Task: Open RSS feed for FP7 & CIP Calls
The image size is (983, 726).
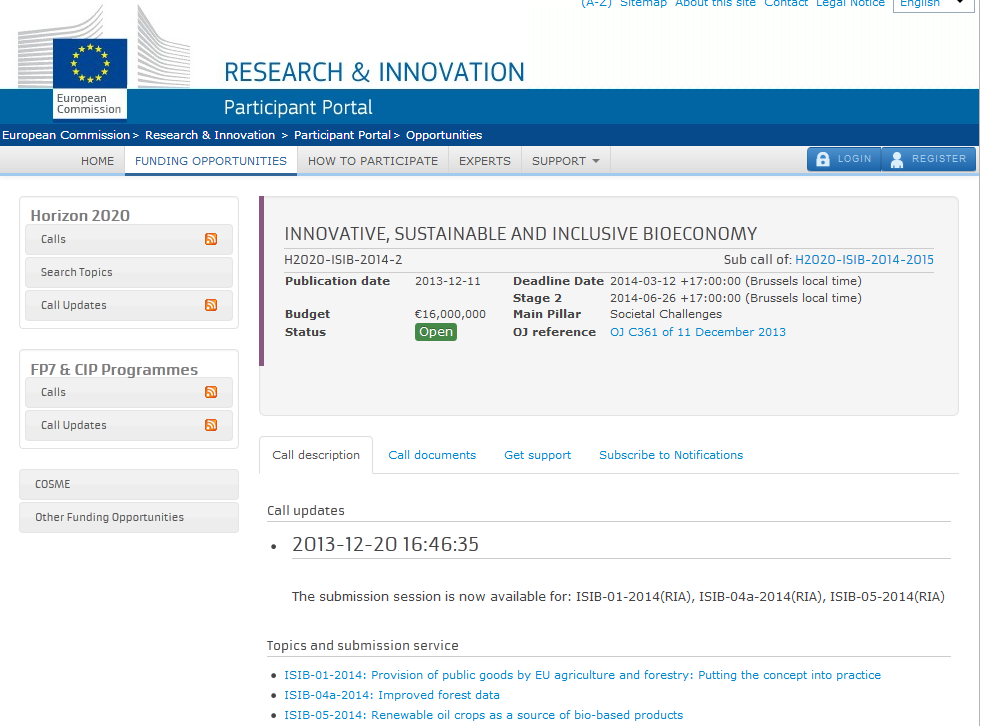Action: [x=211, y=392]
